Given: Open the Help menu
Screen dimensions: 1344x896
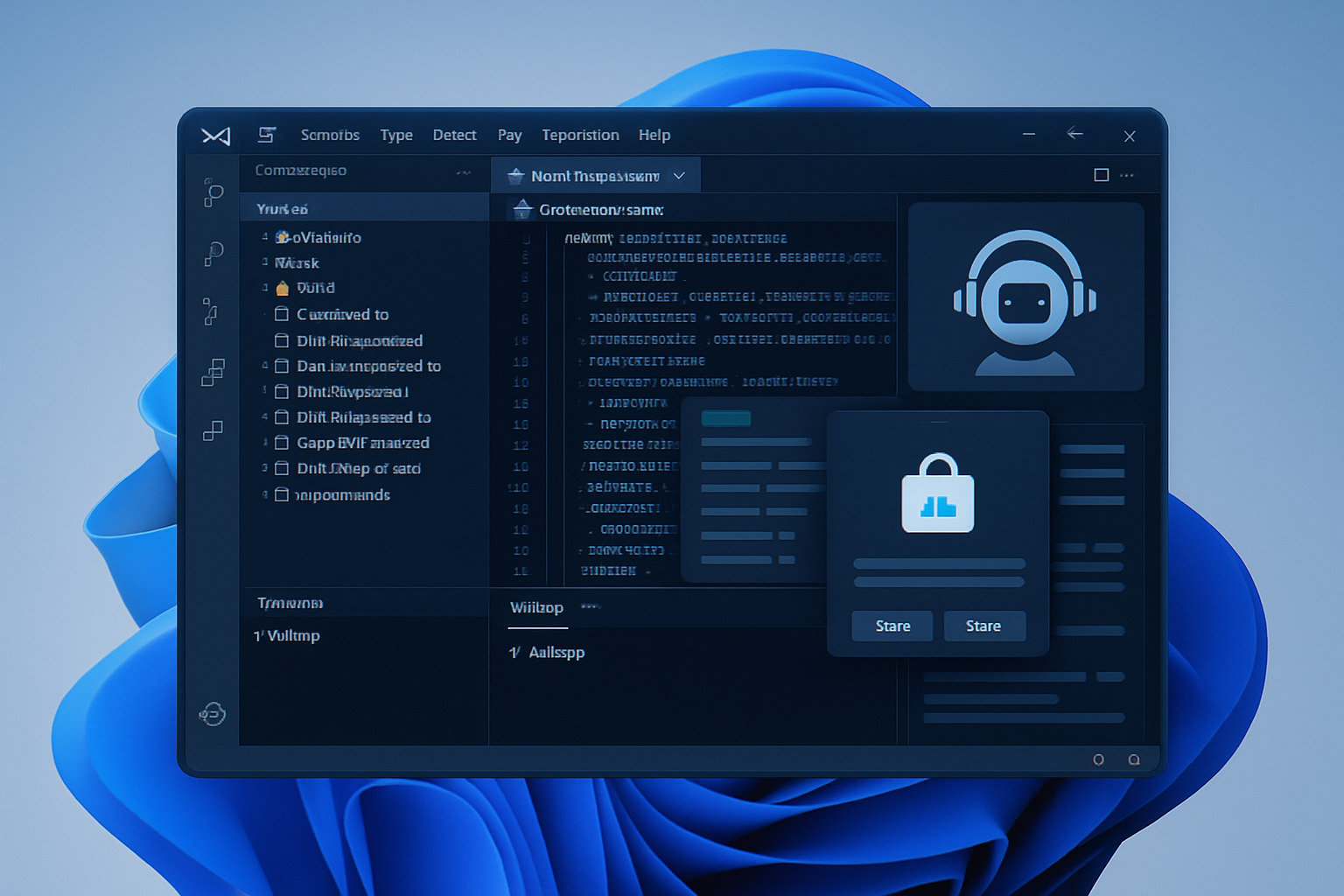Looking at the screenshot, I should click(654, 135).
